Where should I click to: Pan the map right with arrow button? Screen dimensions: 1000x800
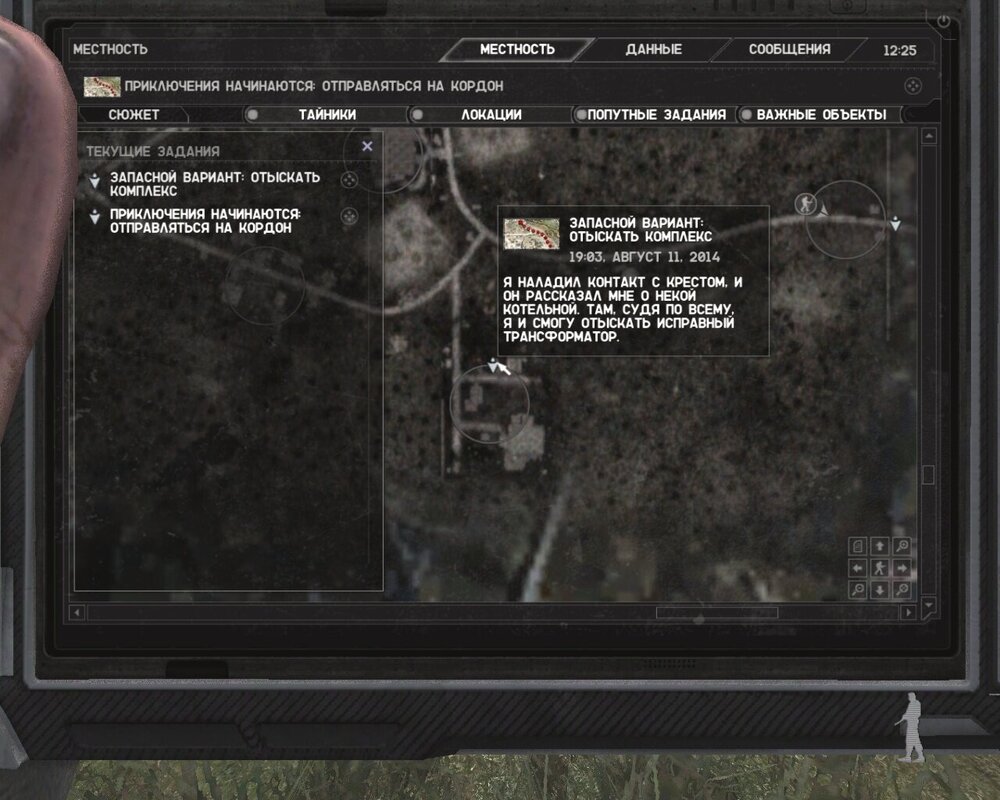click(x=902, y=568)
